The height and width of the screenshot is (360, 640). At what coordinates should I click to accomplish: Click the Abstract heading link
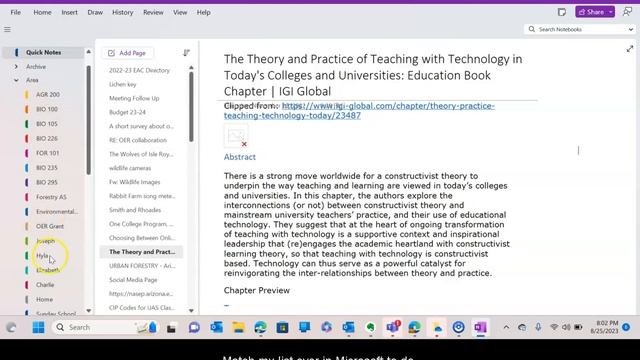240,157
